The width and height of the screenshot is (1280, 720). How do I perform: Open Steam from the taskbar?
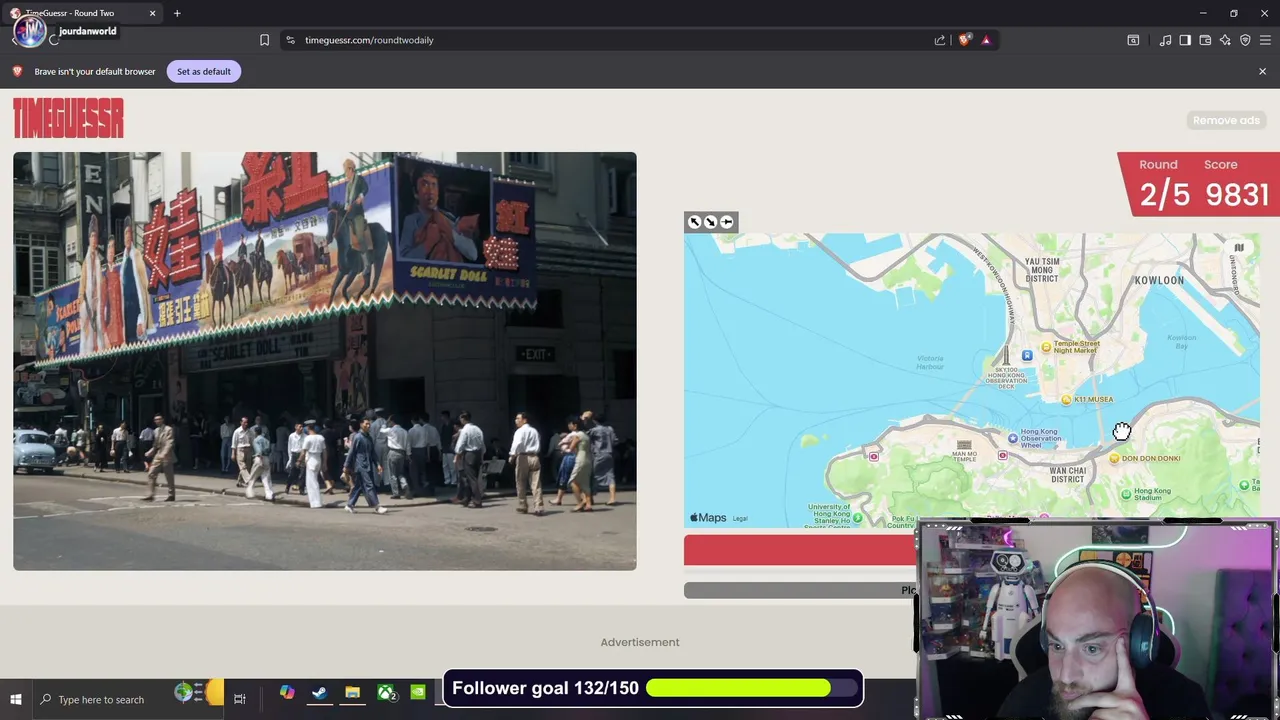point(319,692)
